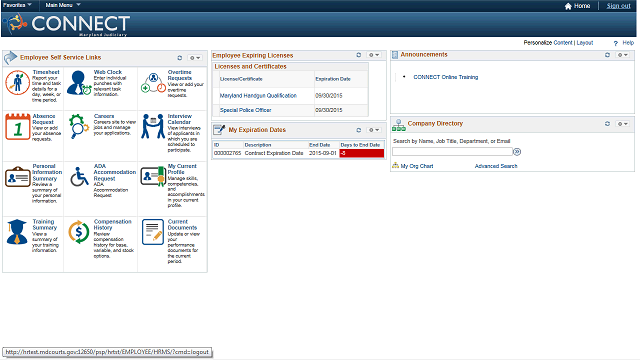Select the ID 000002765 cell
Image resolution: width=640 pixels, height=360 pixels.
(x=227, y=153)
